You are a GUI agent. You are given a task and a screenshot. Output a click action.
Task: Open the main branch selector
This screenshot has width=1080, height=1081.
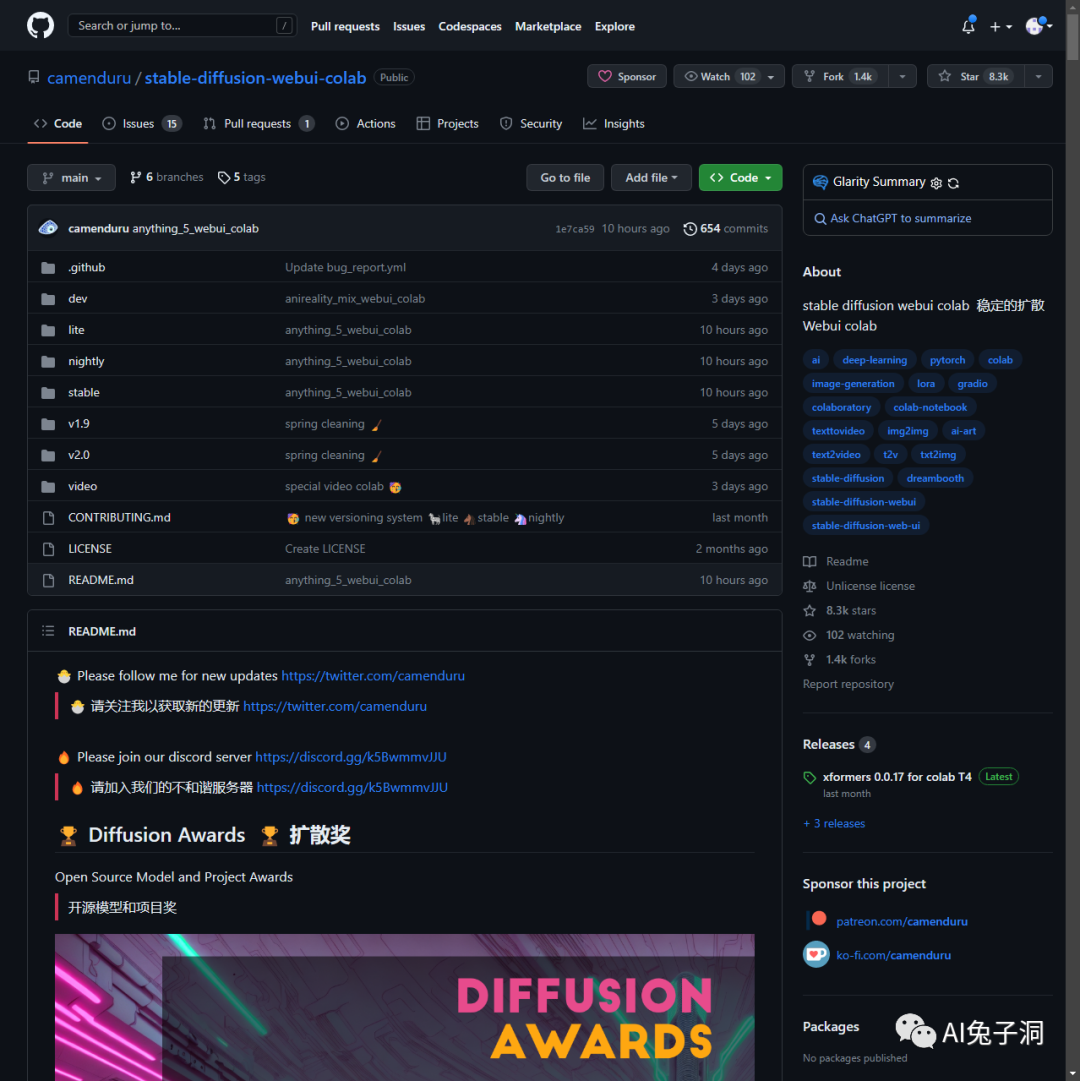(x=71, y=178)
